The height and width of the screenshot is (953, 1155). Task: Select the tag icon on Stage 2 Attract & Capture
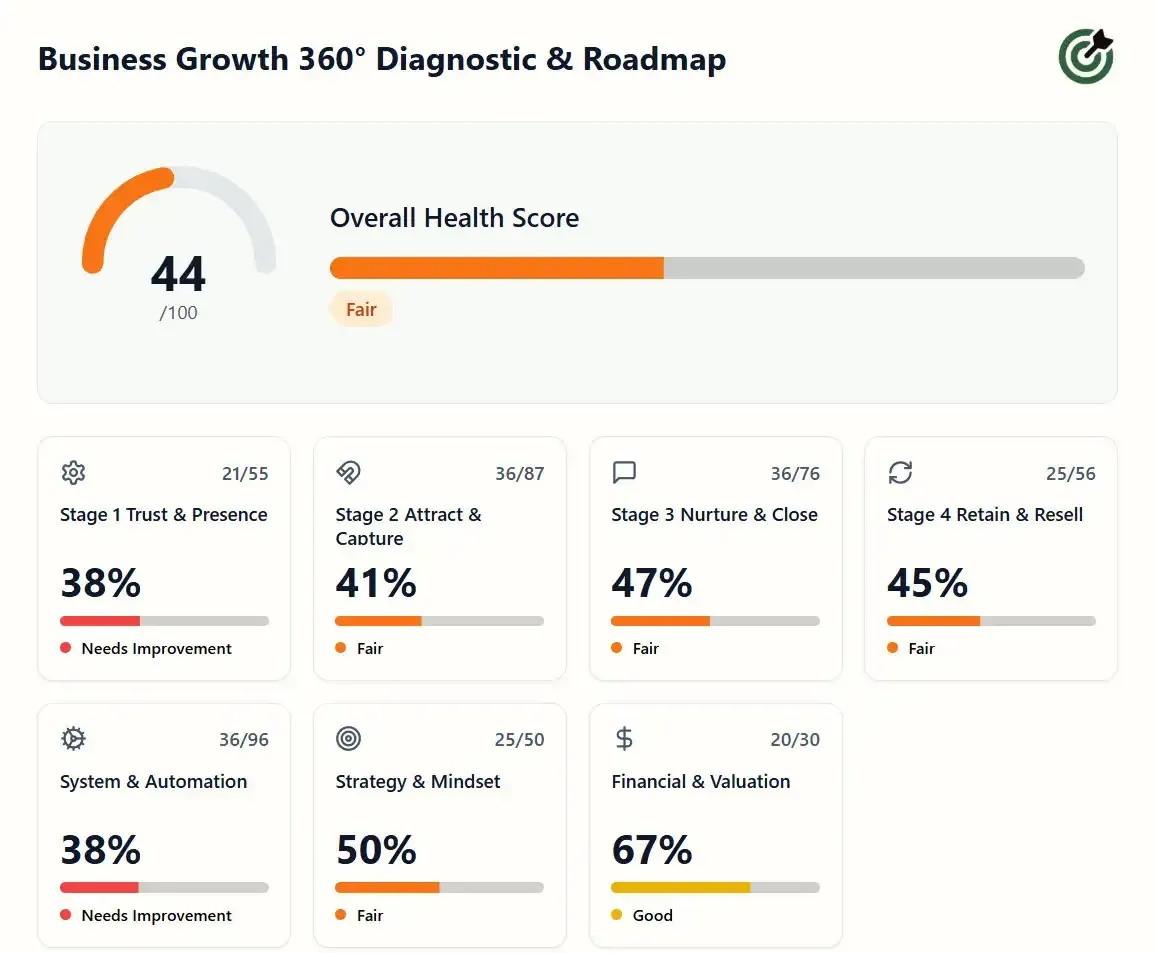pos(348,473)
